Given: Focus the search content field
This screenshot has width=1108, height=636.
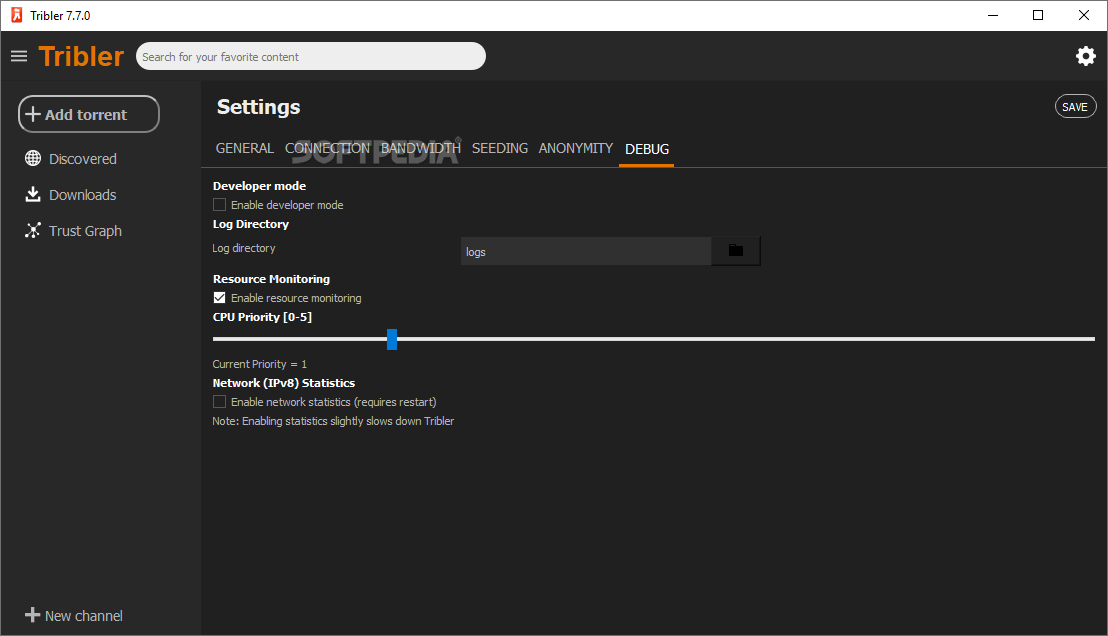Looking at the screenshot, I should (311, 57).
